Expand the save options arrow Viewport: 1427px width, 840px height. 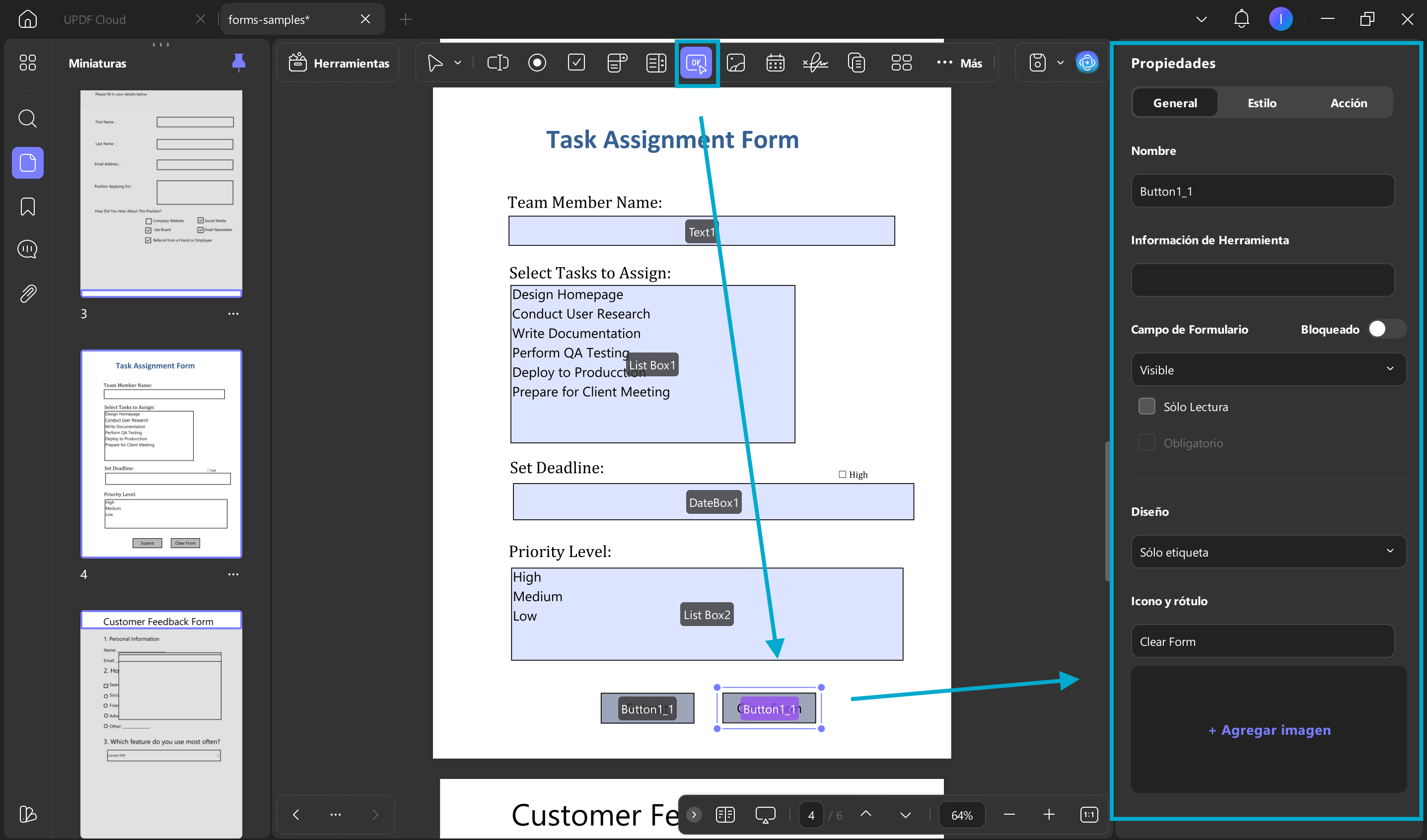(x=1061, y=63)
